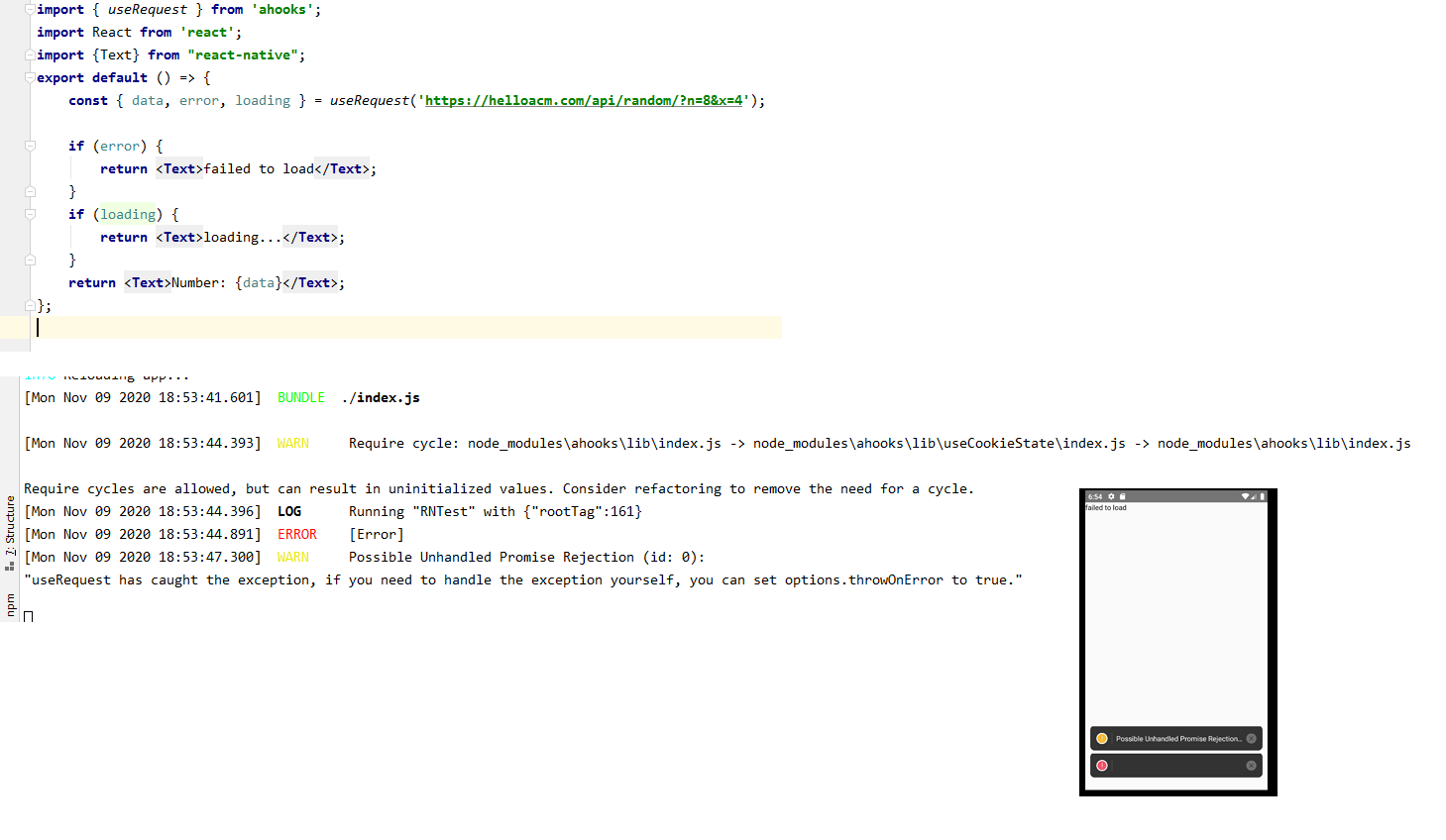
Task: Open the Possible Unhandled Promise Rejection message
Action: pyautogui.click(x=1178, y=739)
